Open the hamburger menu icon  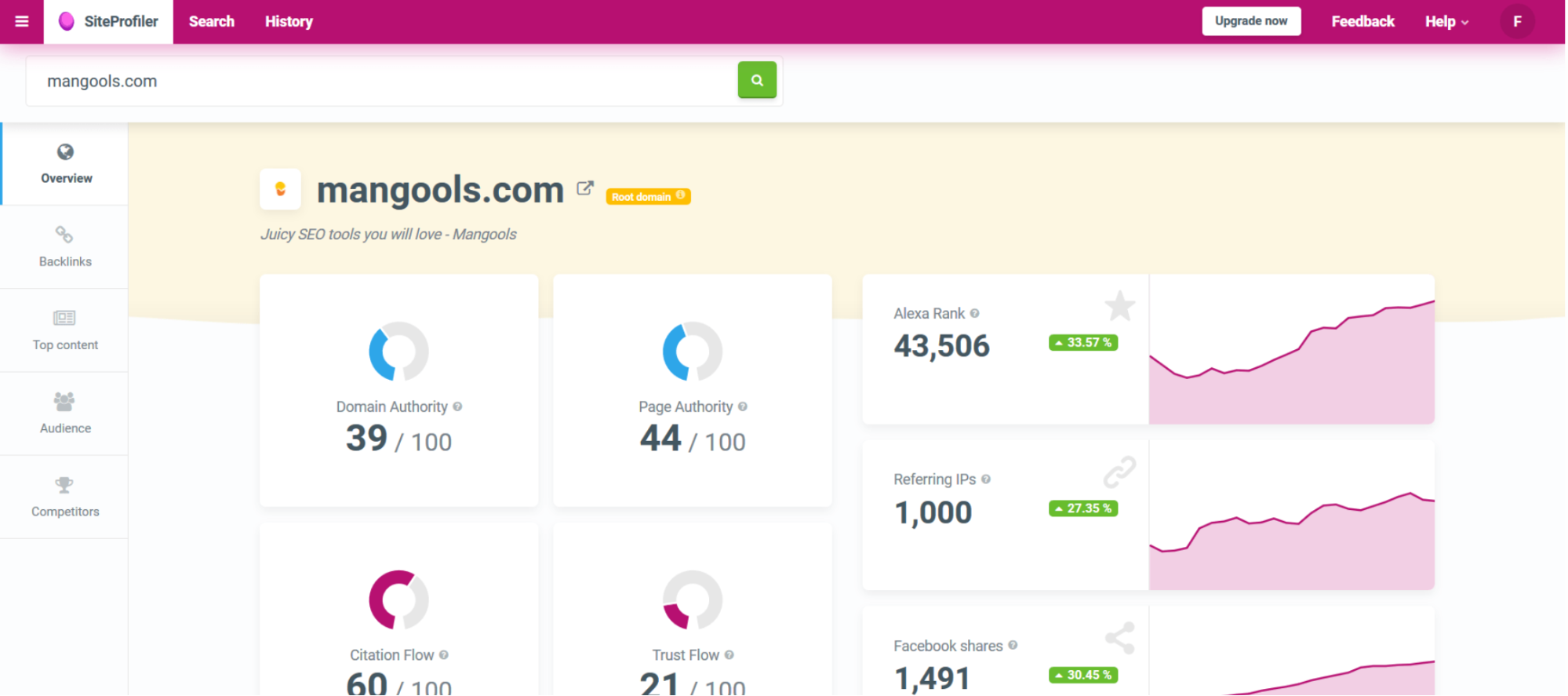[x=22, y=21]
